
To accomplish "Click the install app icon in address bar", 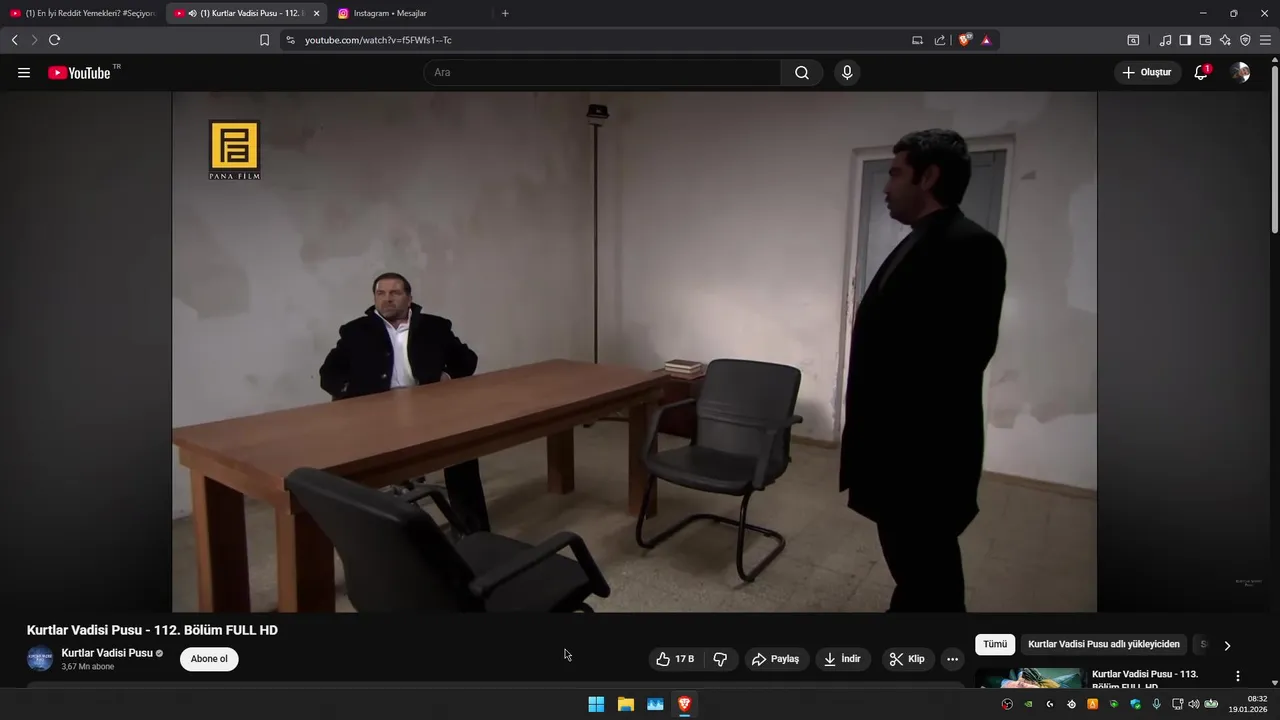I will (x=917, y=40).
